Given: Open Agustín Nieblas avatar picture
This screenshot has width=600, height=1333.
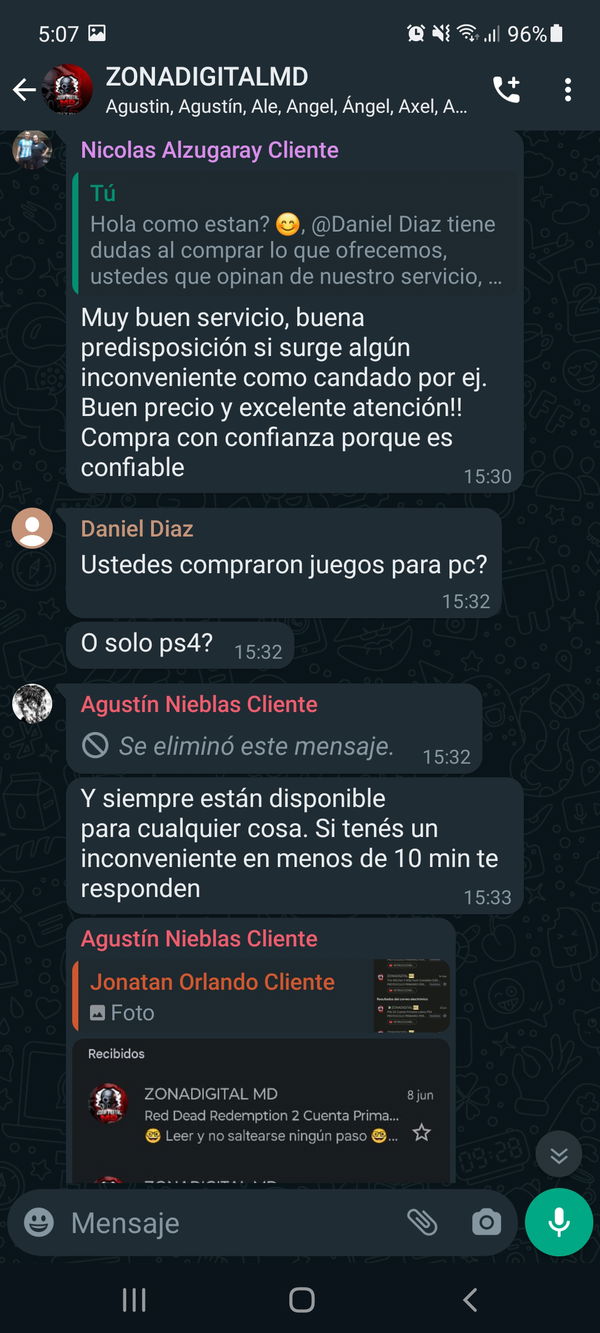Looking at the screenshot, I should tap(32, 704).
